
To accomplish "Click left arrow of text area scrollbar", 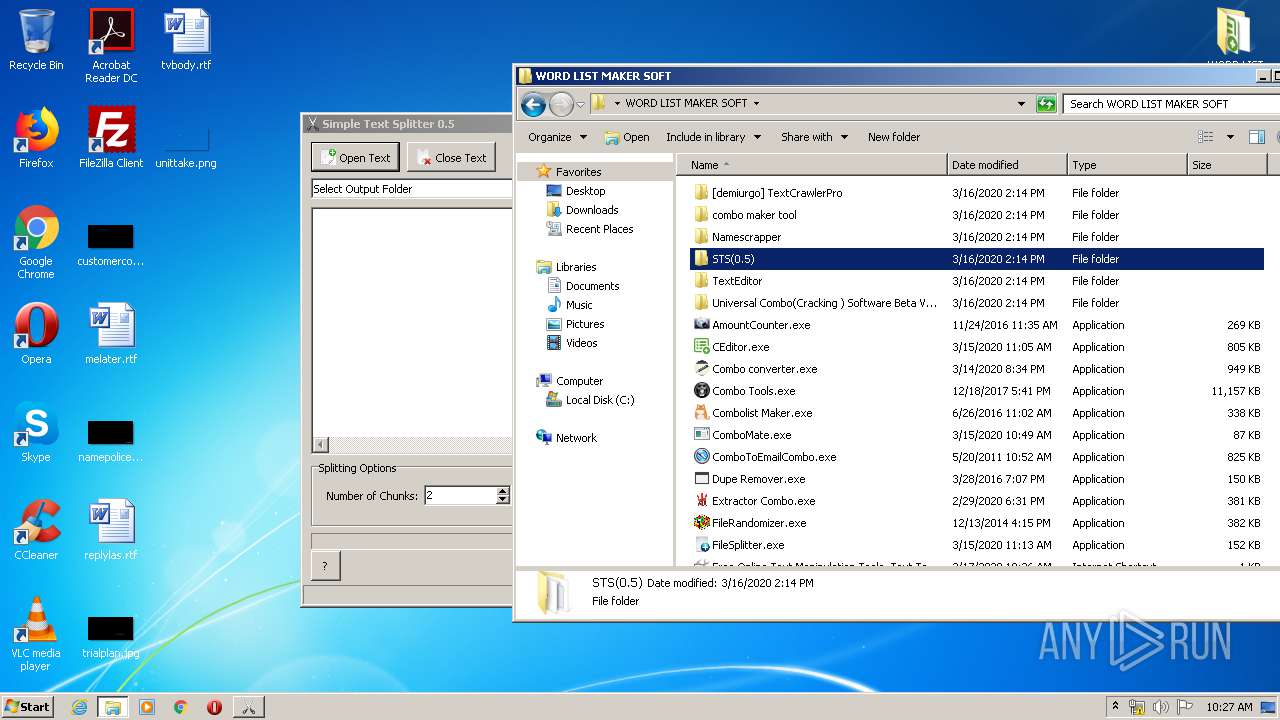I will (320, 445).
